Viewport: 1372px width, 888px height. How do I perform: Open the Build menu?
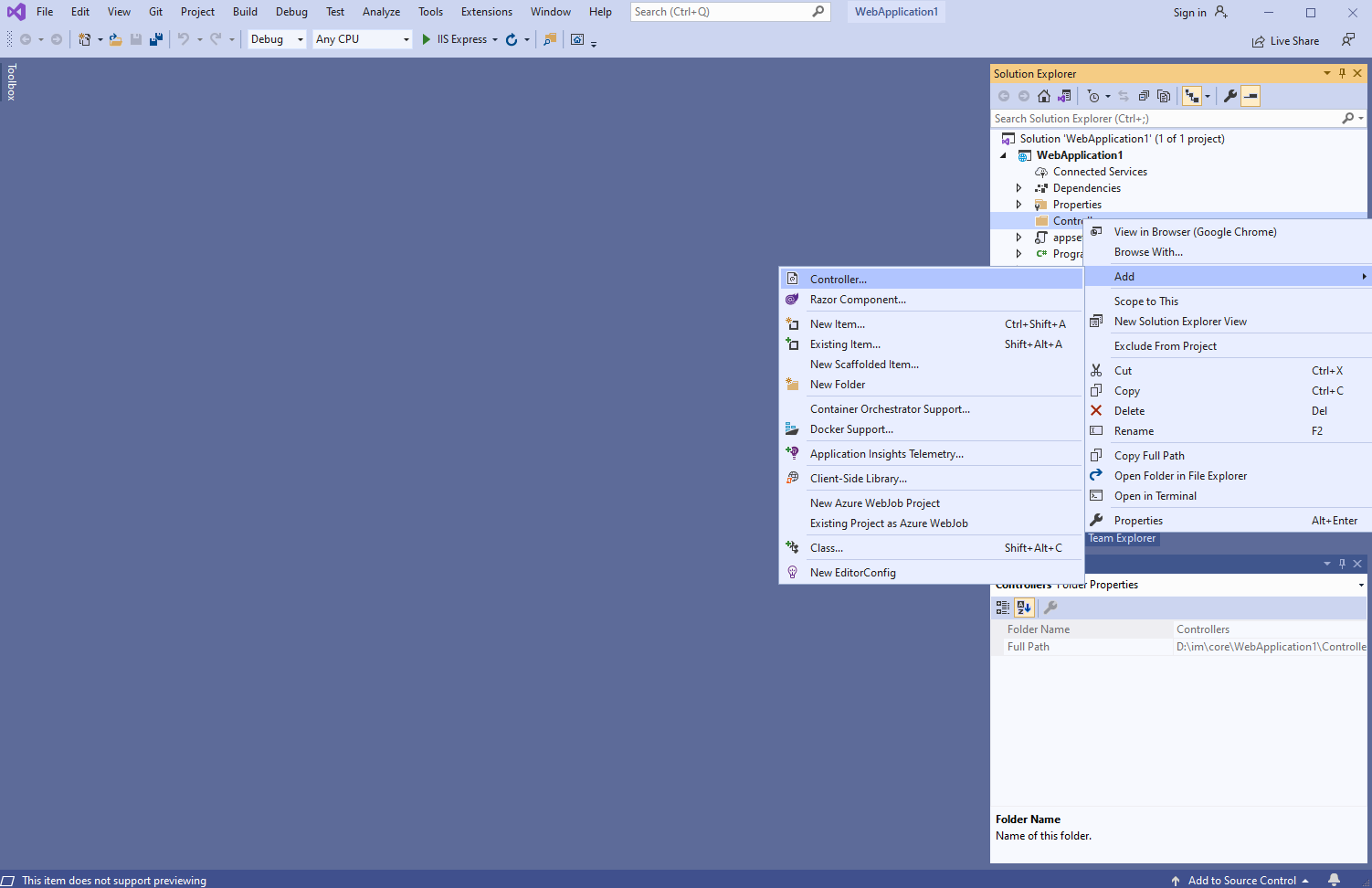click(245, 12)
